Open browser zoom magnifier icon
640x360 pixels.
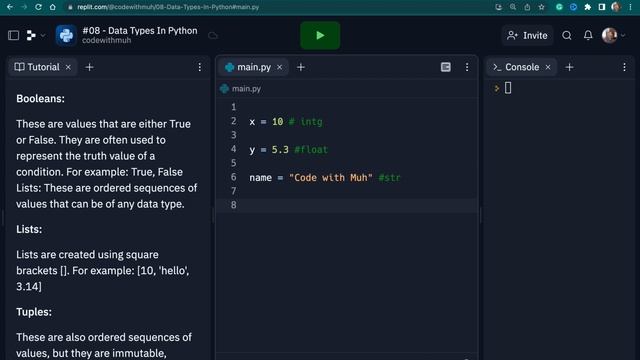click(x=513, y=7)
